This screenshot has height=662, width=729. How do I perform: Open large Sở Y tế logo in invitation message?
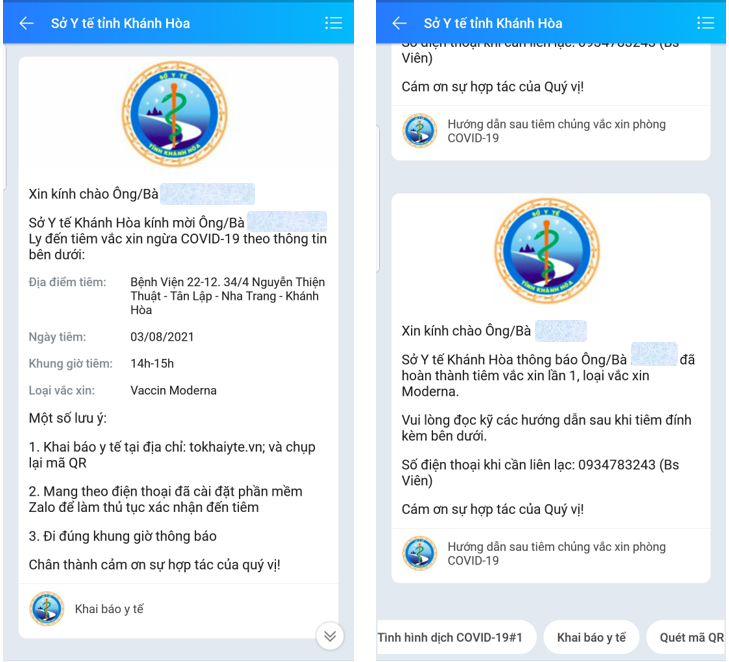pyautogui.click(x=175, y=114)
